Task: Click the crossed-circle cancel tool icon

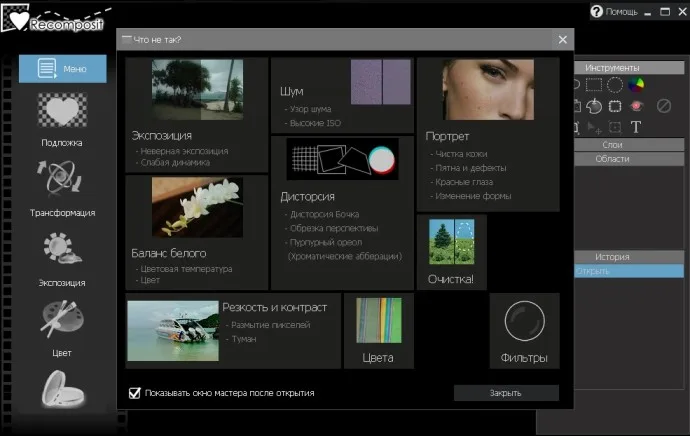Action: (664, 106)
